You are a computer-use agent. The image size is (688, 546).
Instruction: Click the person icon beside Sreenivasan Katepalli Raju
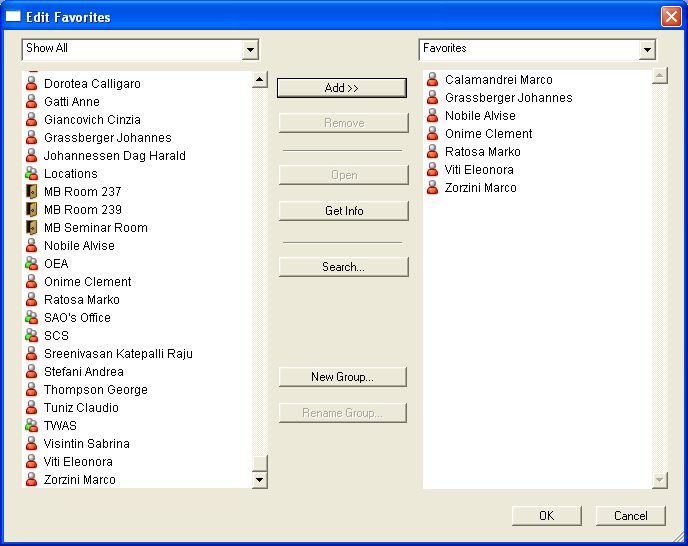tap(32, 353)
